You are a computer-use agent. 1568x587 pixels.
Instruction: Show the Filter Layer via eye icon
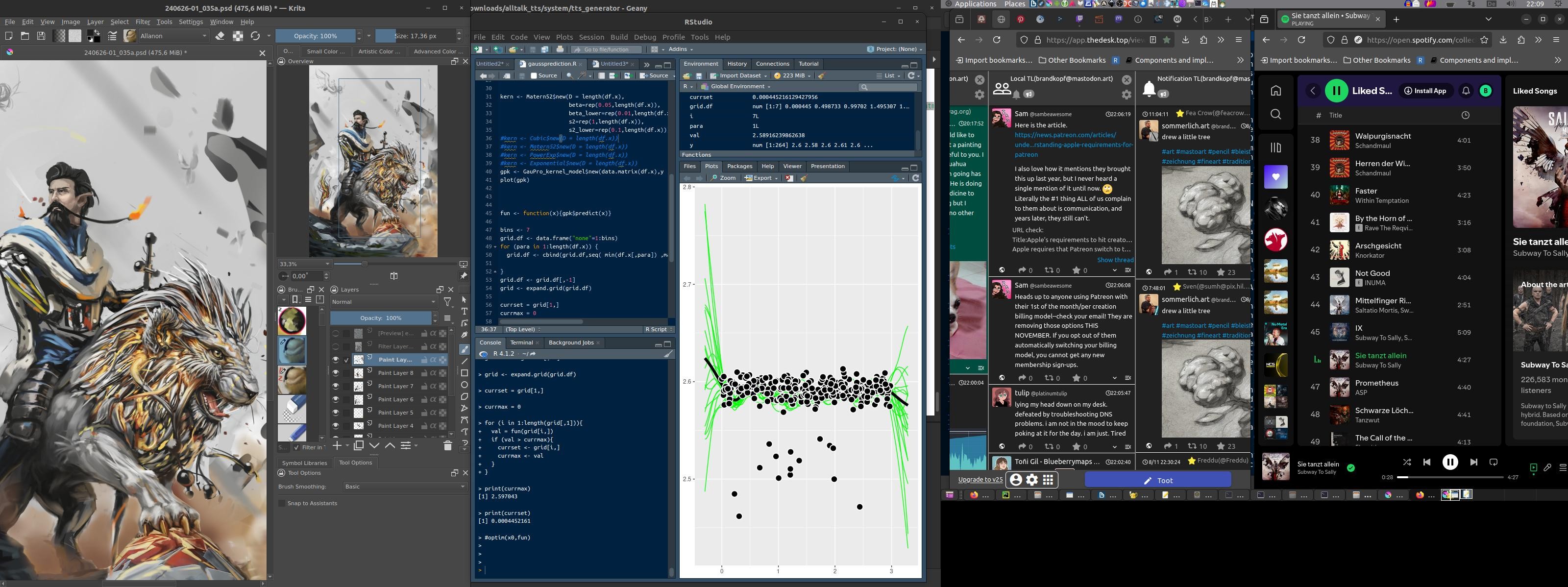[x=335, y=346]
